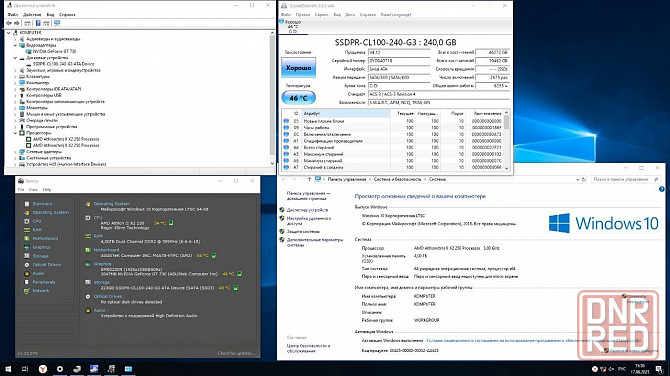Image resolution: width=670 pixels, height=376 pixels.
Task: Open Storage section in Speccy sidebar
Action: tap(40, 256)
